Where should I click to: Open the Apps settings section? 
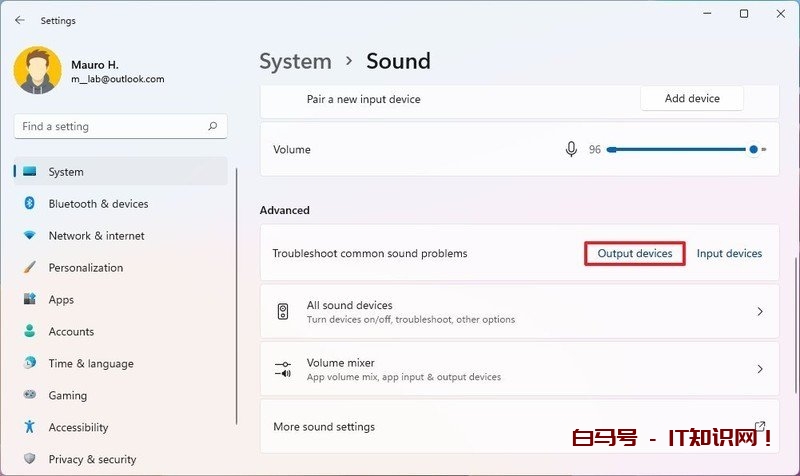click(x=61, y=300)
